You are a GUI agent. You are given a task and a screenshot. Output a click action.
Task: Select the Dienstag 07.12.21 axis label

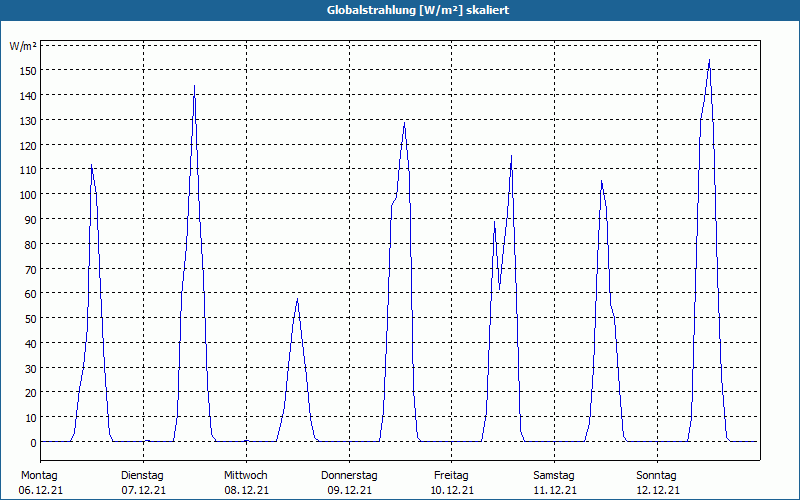pos(143,483)
